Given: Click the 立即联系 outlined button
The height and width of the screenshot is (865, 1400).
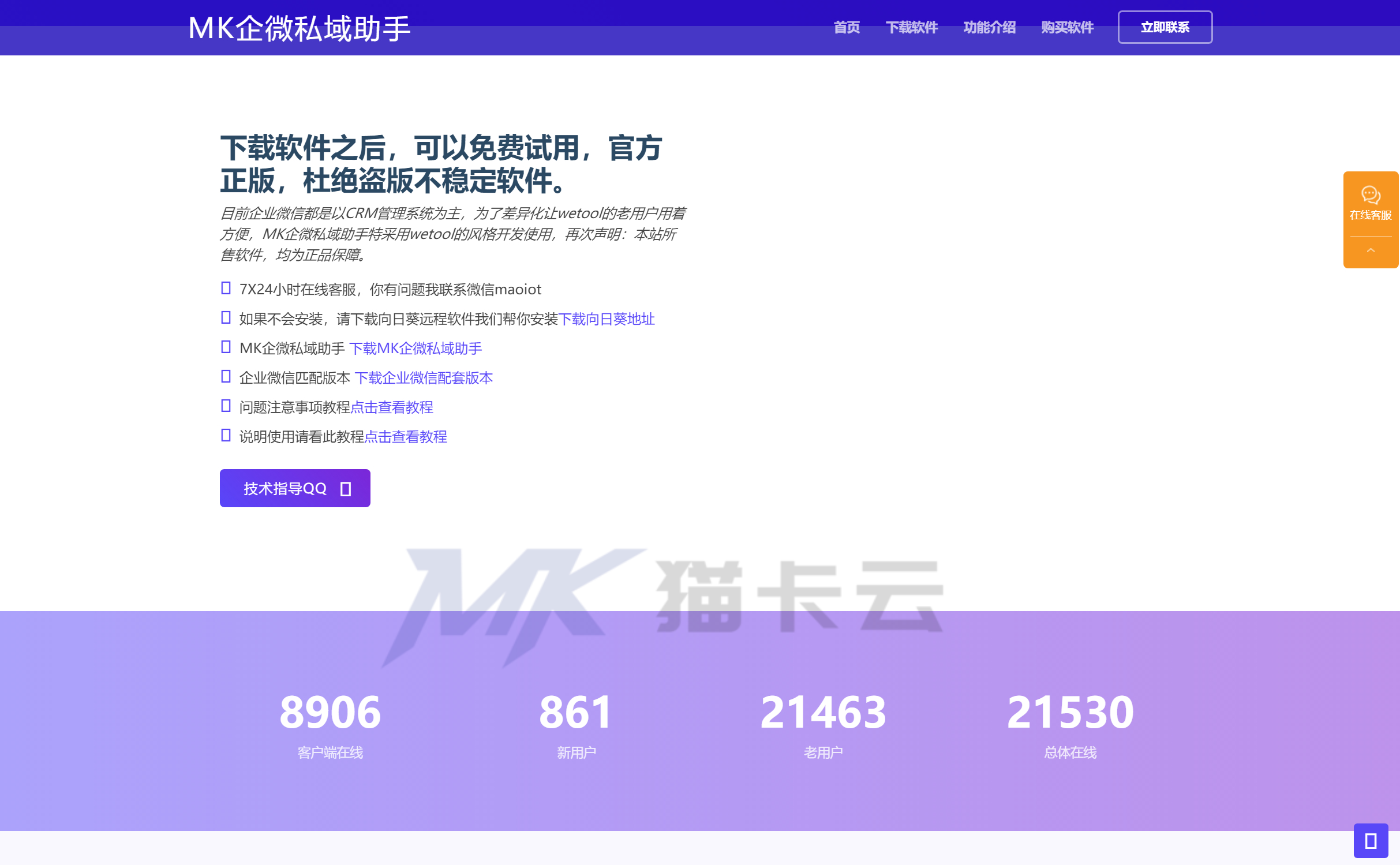Looking at the screenshot, I should click(x=1165, y=27).
